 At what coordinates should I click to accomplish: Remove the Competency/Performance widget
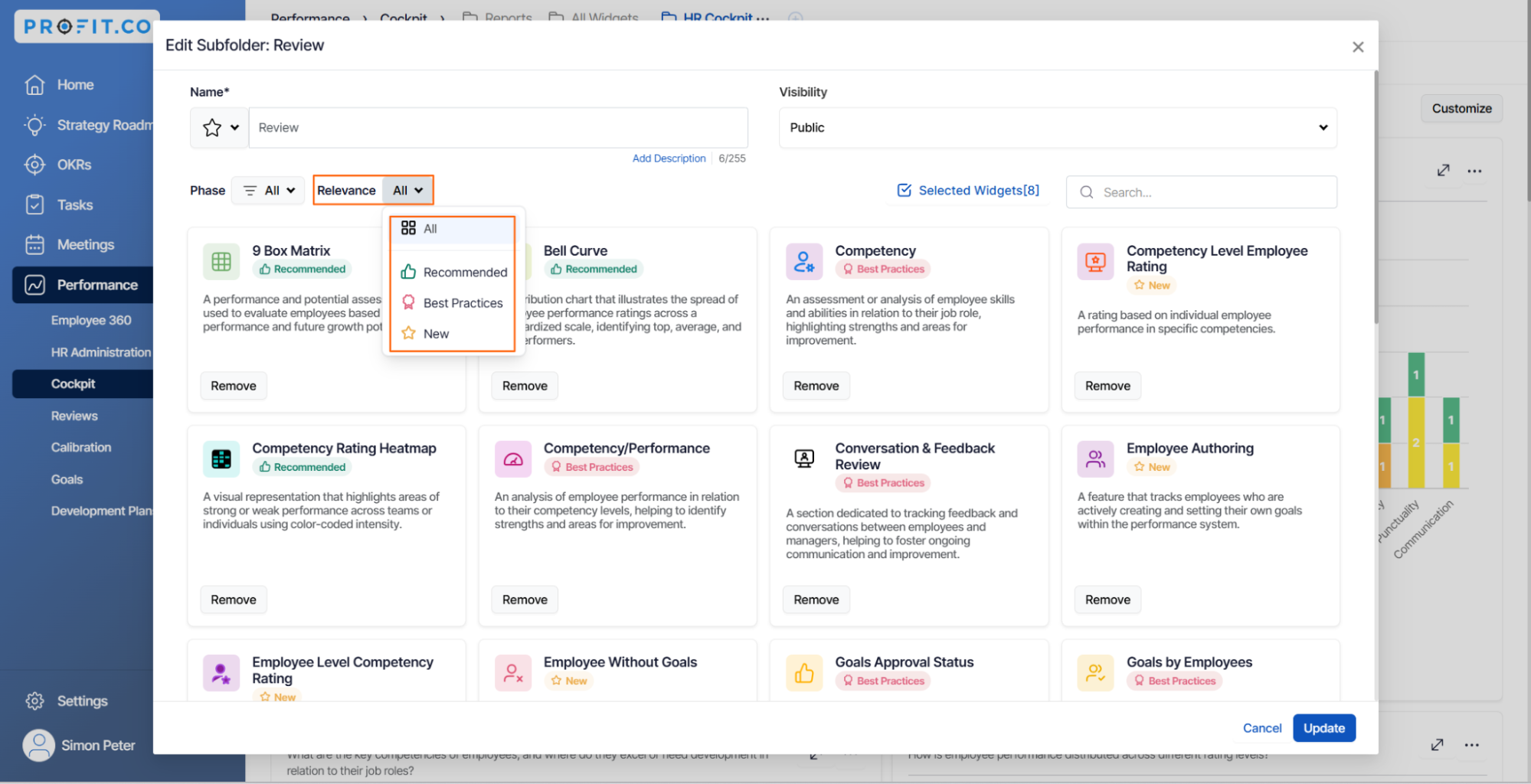[525, 599]
